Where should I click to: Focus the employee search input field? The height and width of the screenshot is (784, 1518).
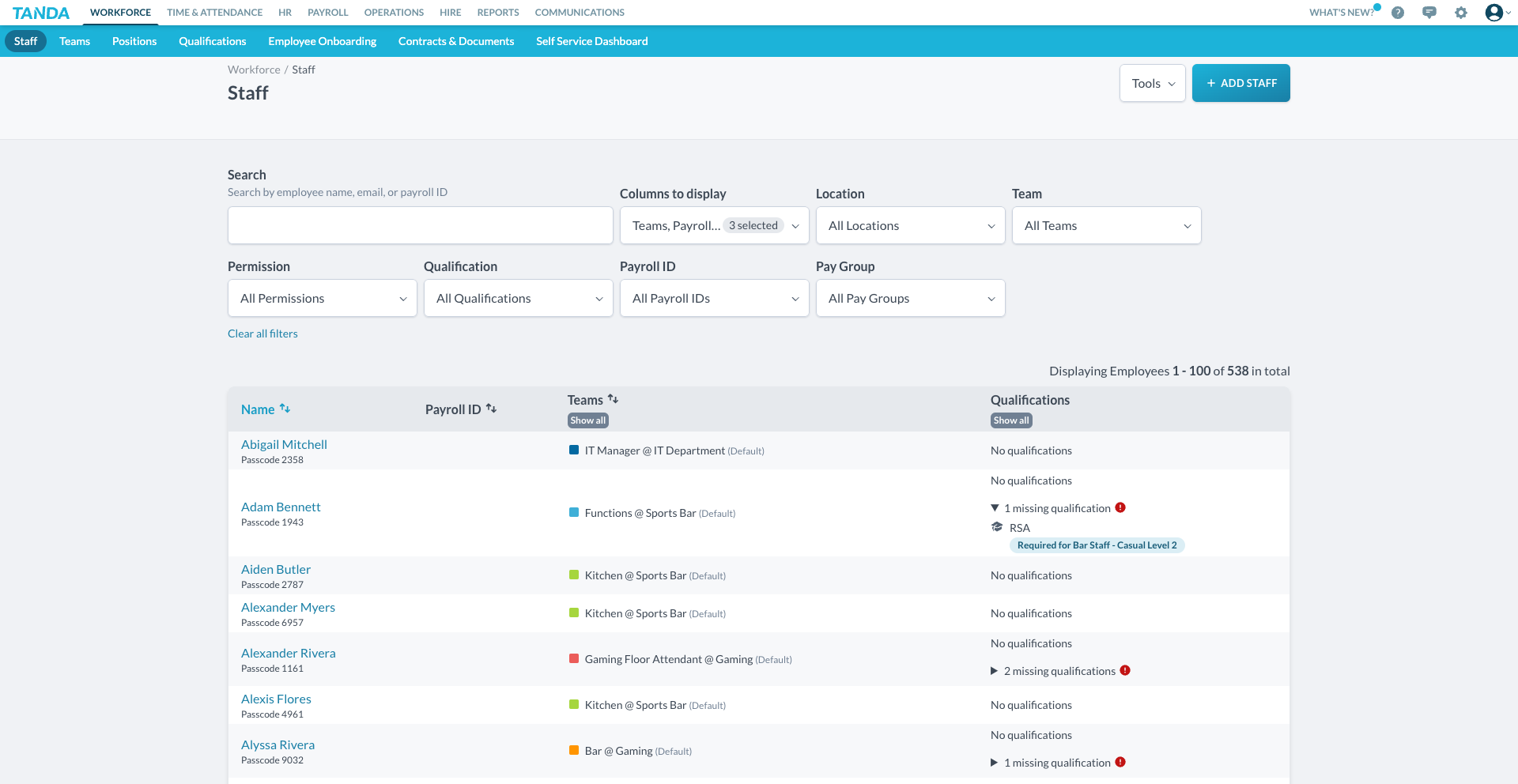[x=420, y=225]
